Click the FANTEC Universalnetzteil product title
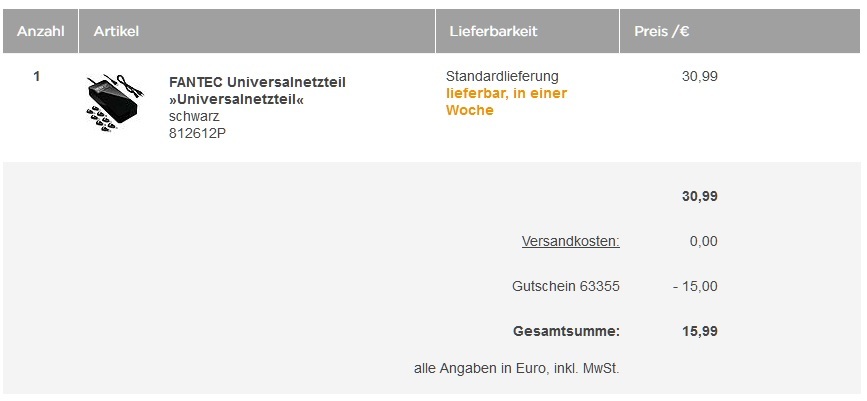This screenshot has height=401, width=867. tap(257, 90)
